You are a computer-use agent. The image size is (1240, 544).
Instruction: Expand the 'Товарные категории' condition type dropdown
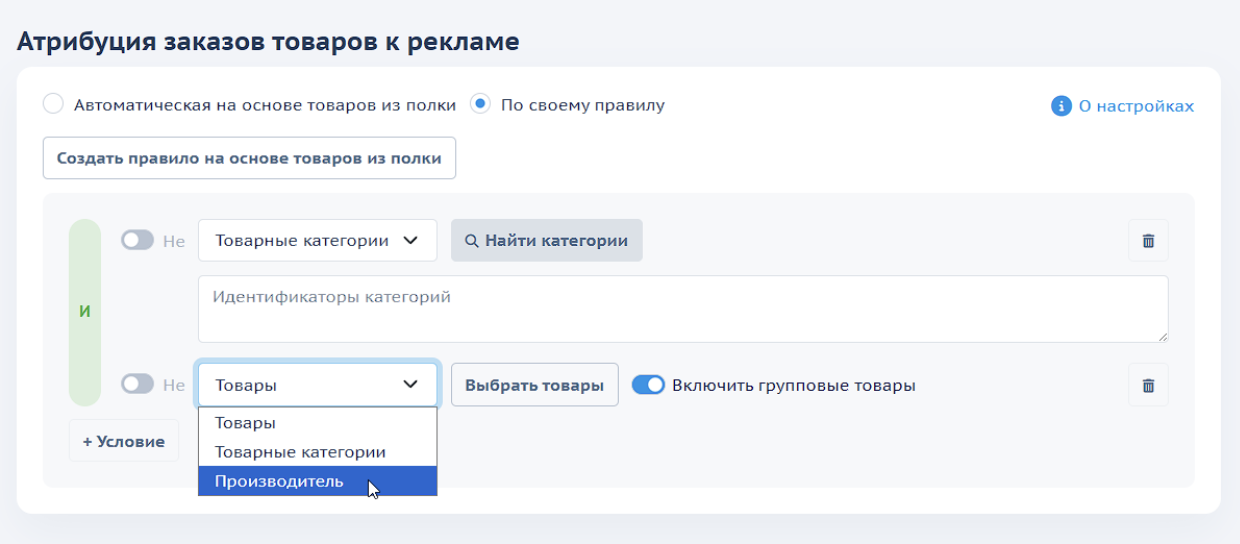coord(317,240)
